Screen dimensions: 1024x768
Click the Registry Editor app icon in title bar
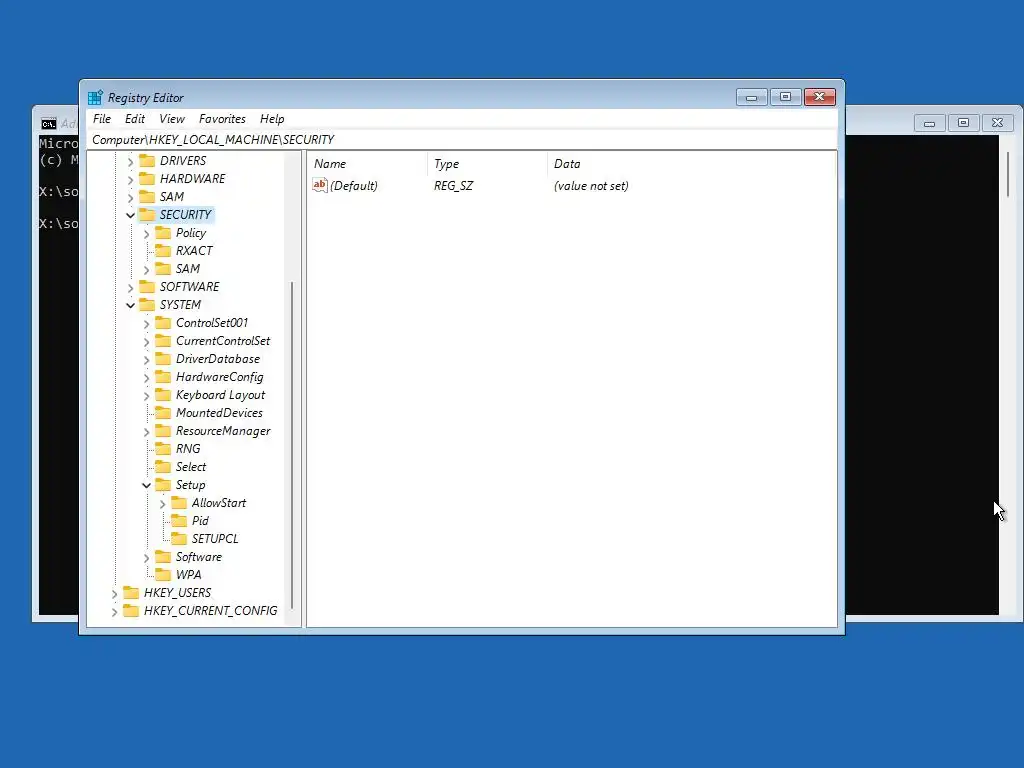pyautogui.click(x=95, y=97)
